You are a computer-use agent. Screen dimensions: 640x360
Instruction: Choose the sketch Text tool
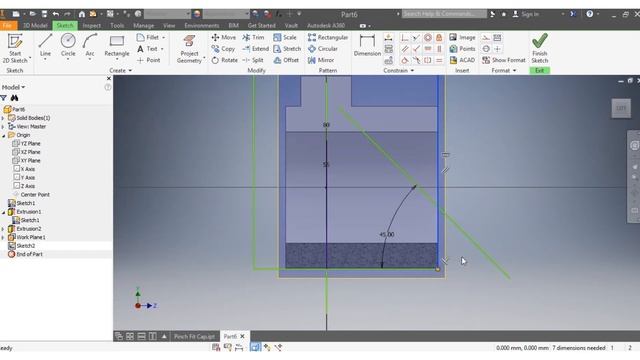pyautogui.click(x=149, y=49)
